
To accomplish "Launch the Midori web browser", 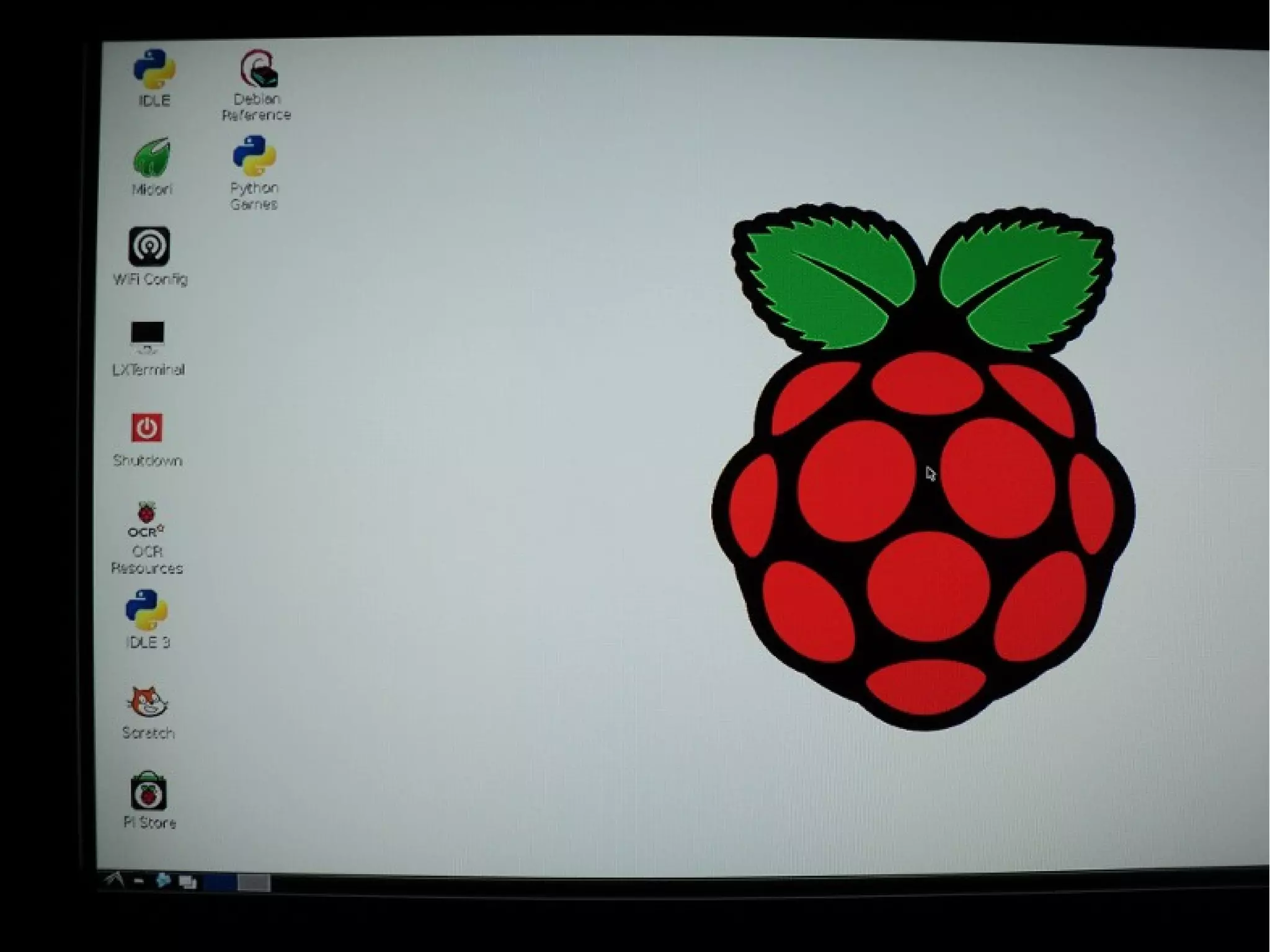I will [x=151, y=158].
